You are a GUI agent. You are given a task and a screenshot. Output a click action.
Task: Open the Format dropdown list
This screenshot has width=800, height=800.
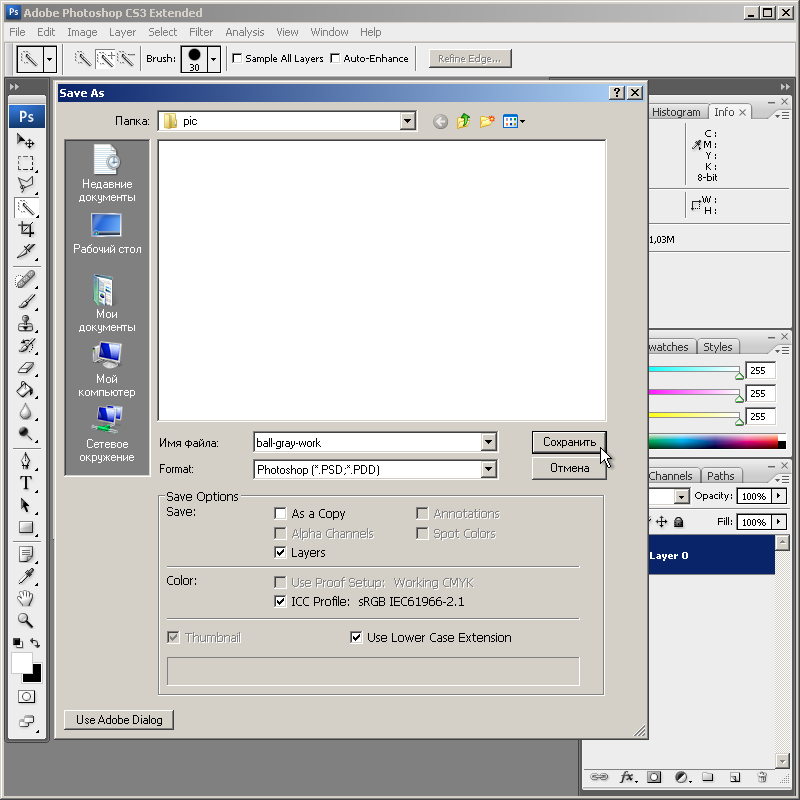[x=488, y=469]
